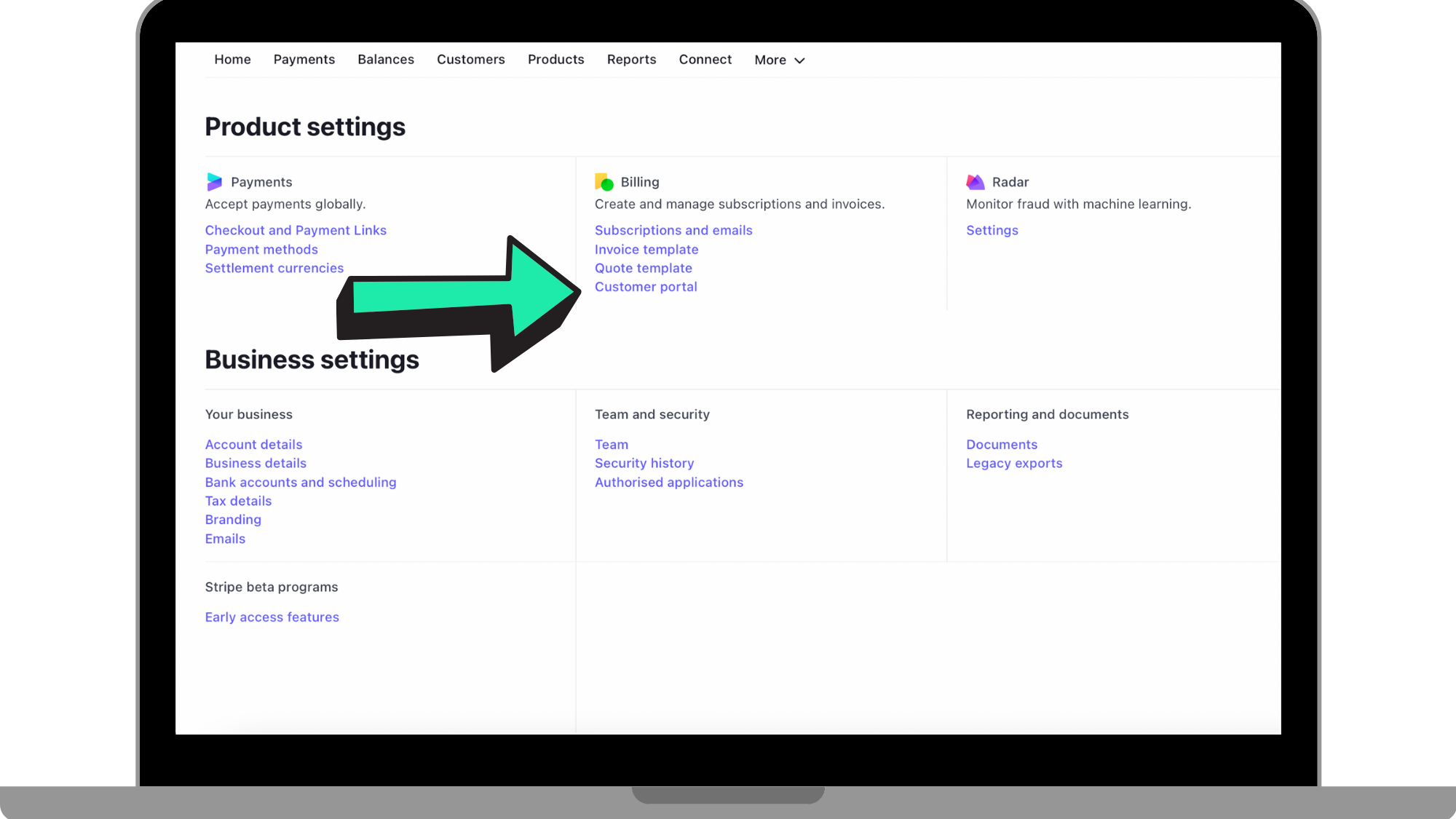Expand the More menu chevron

click(799, 60)
